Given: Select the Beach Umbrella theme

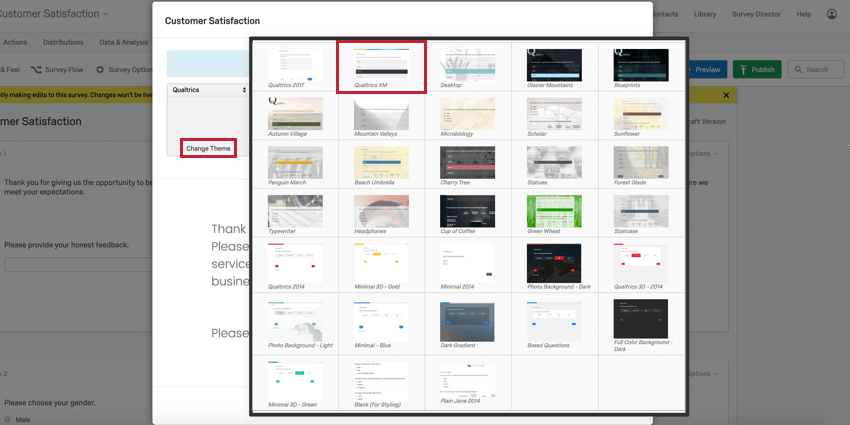Looking at the screenshot, I should pos(381,165).
